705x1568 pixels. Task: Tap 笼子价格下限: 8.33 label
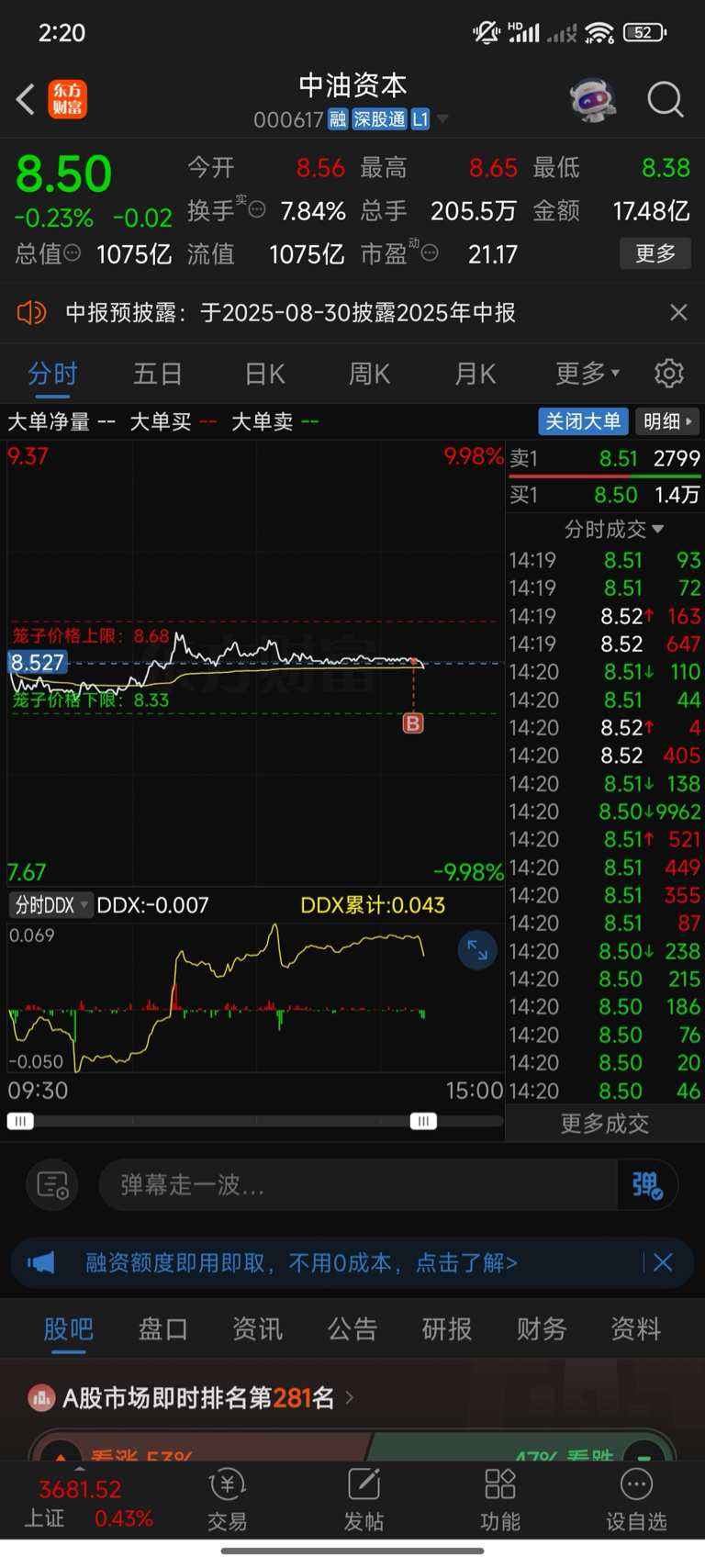tap(91, 700)
